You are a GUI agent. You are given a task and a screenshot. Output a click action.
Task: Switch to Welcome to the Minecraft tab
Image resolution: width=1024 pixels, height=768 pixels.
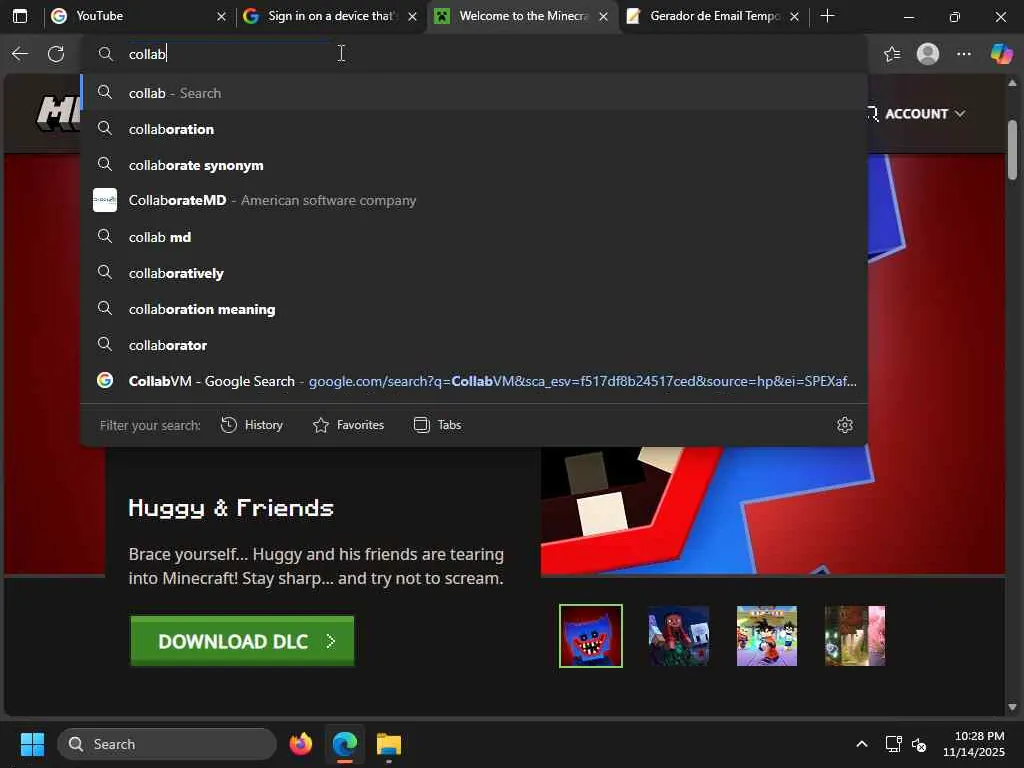pos(521,16)
